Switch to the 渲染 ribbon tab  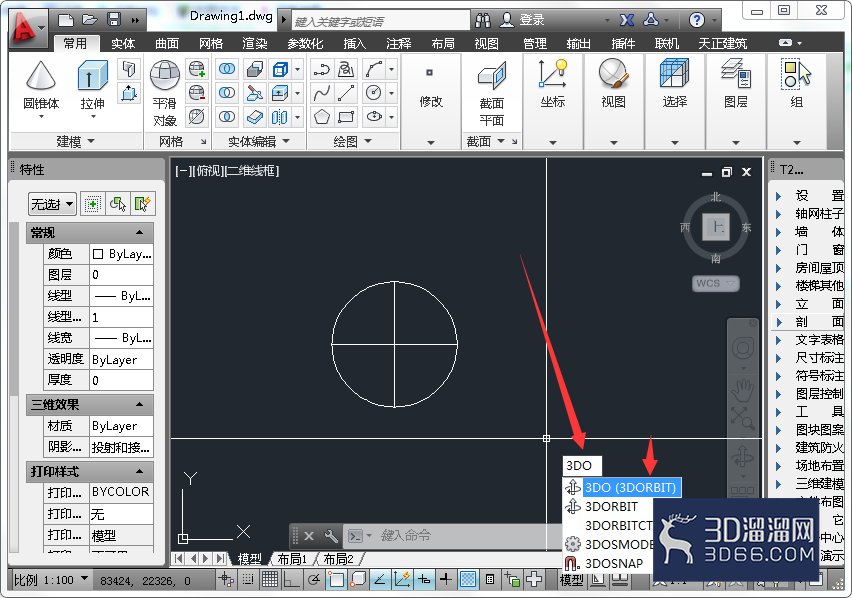pyautogui.click(x=254, y=43)
